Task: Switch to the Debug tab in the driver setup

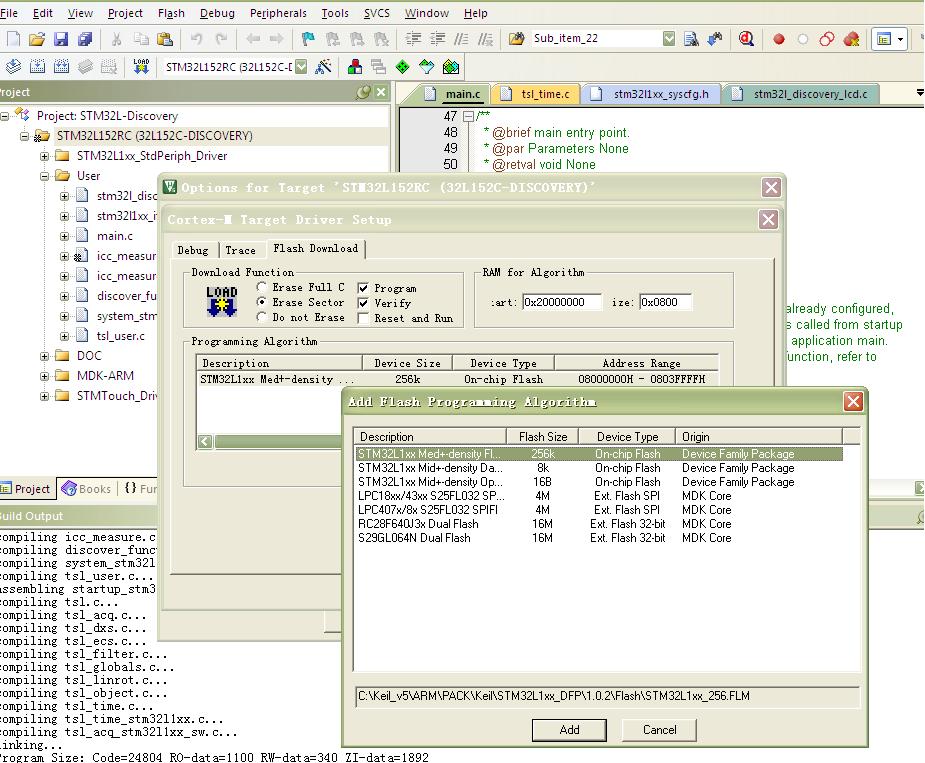Action: (x=193, y=250)
